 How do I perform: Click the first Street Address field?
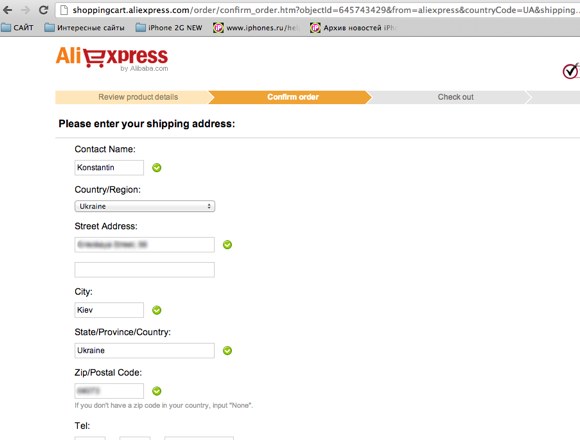point(145,245)
